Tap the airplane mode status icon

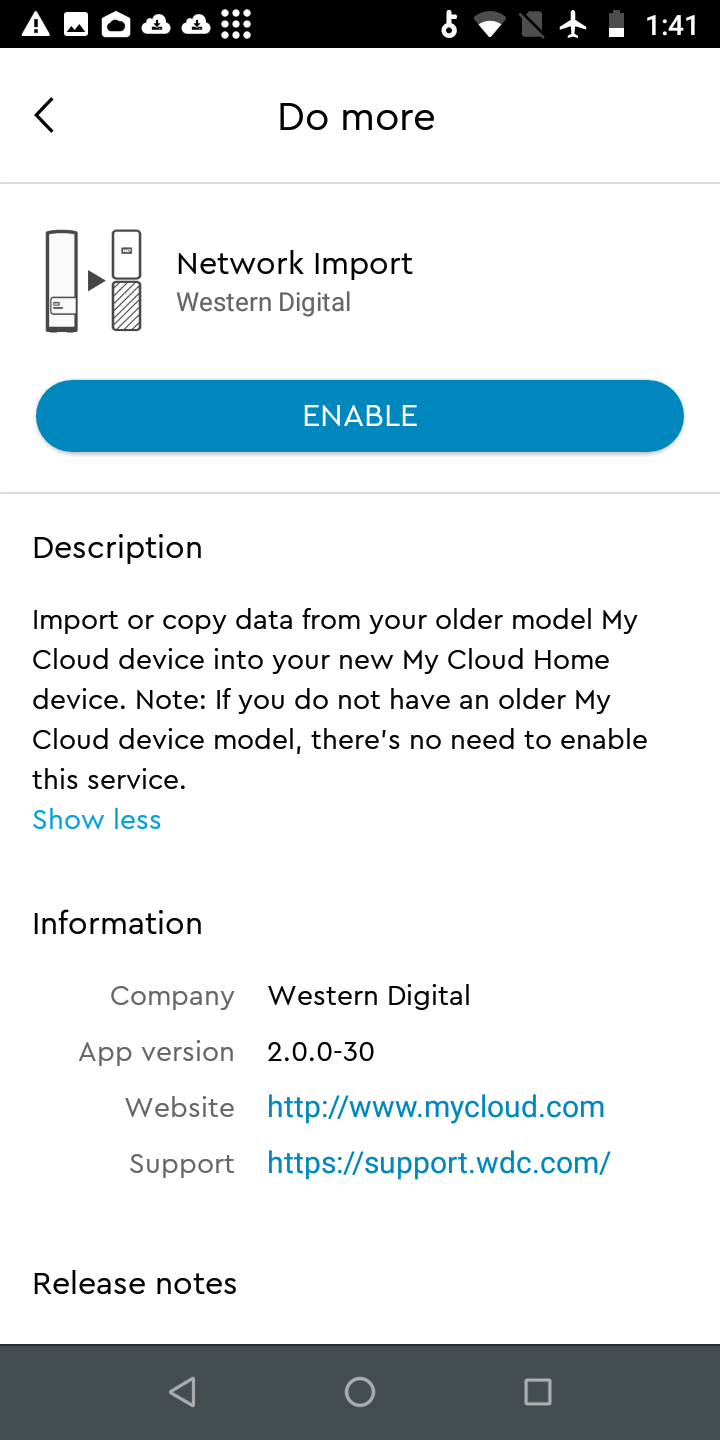(573, 22)
